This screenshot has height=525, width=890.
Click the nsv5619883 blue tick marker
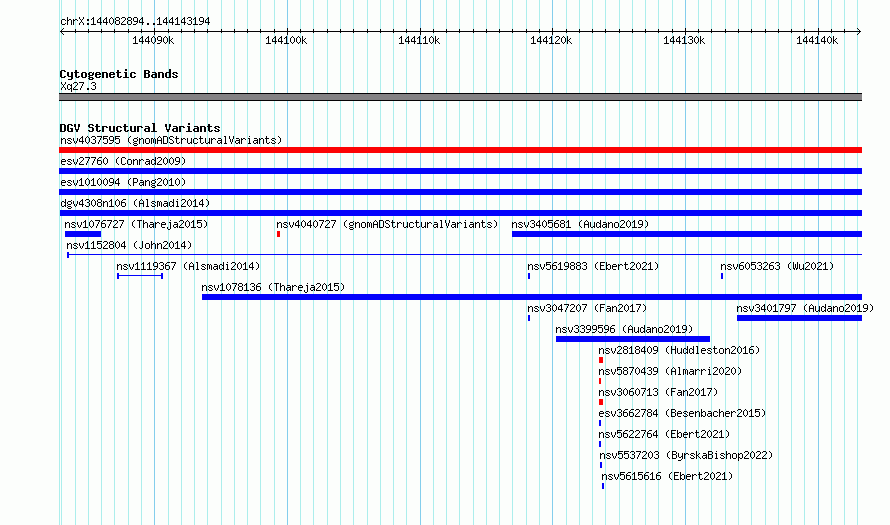[x=529, y=276]
